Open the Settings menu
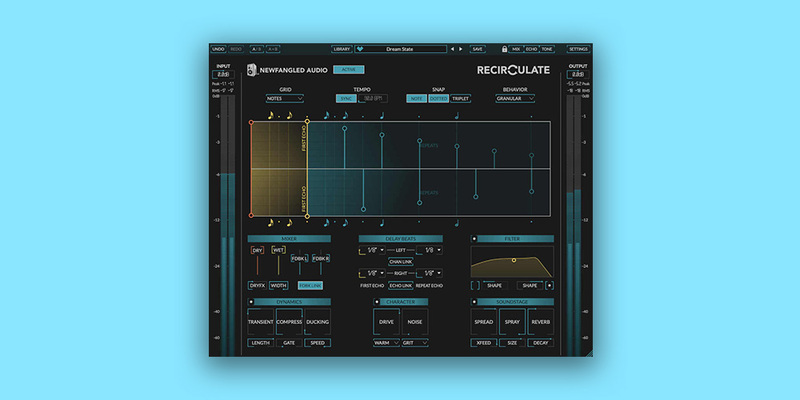The image size is (800, 400). (x=579, y=49)
